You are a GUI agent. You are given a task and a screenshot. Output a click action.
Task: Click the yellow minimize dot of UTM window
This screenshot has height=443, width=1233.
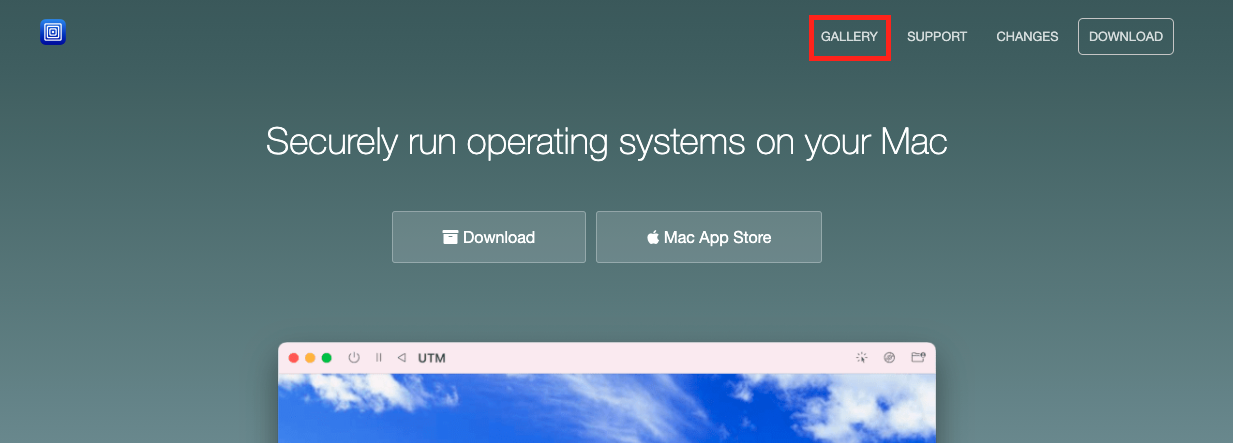[310, 358]
